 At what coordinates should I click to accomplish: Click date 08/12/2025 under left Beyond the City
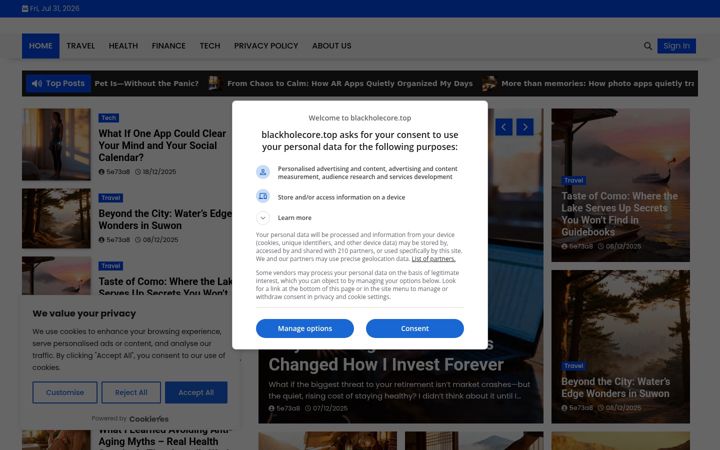[156, 240]
